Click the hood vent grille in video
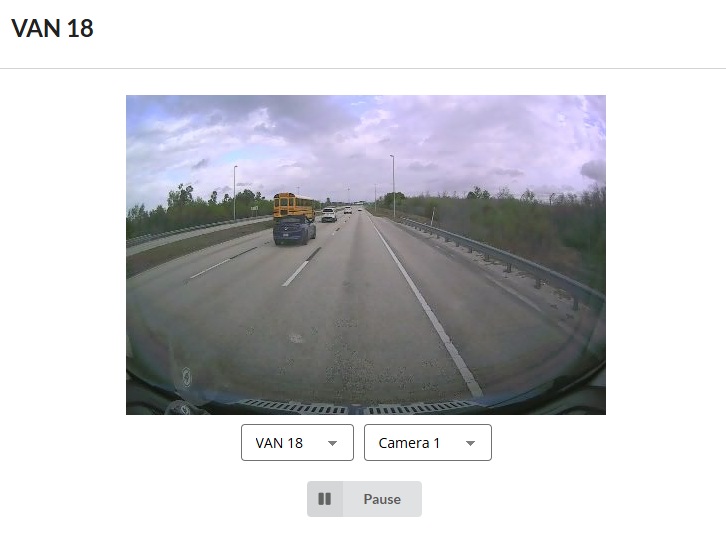Image resolution: width=726 pixels, height=545 pixels. [x=357, y=407]
